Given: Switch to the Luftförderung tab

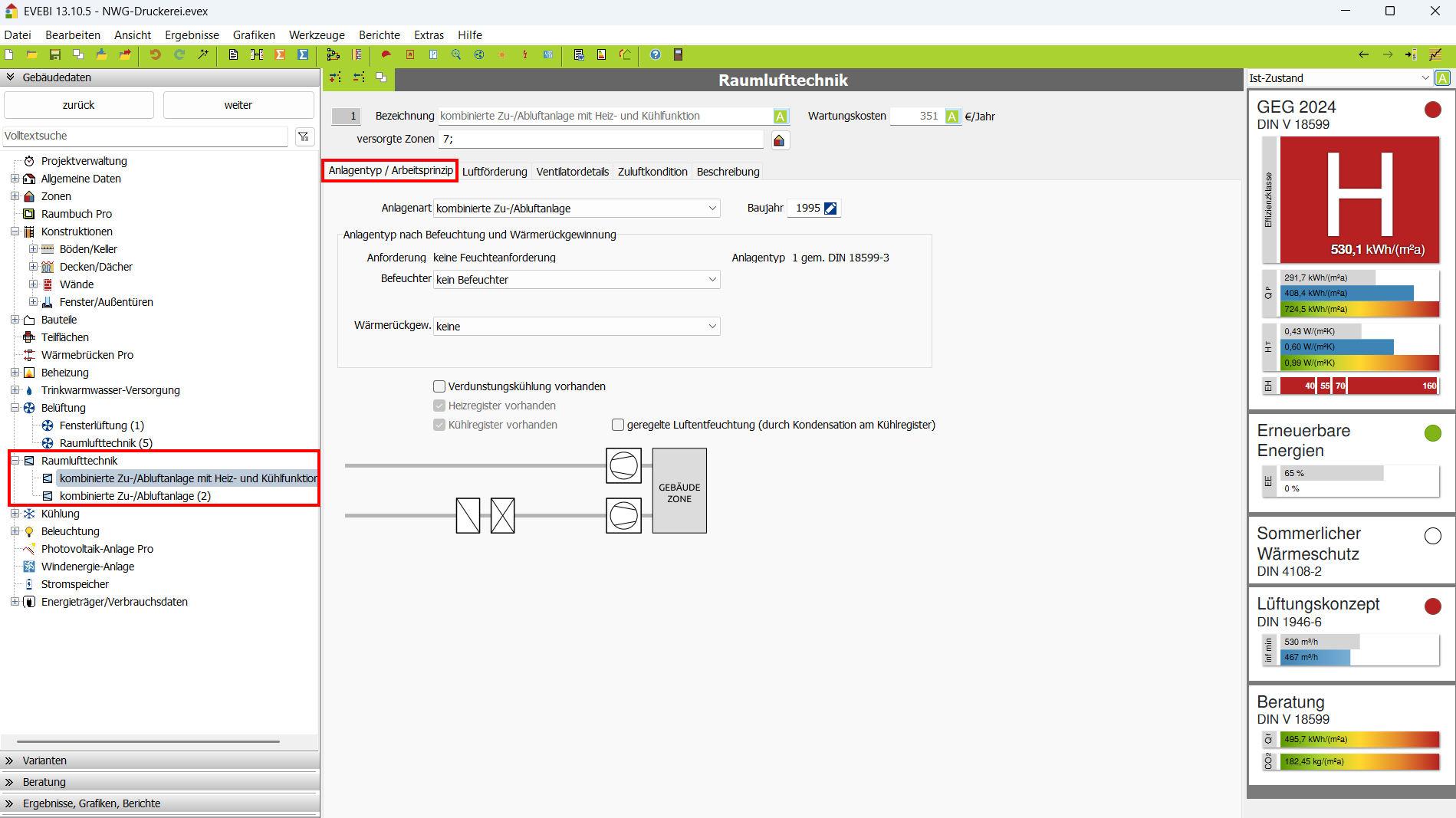Looking at the screenshot, I should coord(495,172).
